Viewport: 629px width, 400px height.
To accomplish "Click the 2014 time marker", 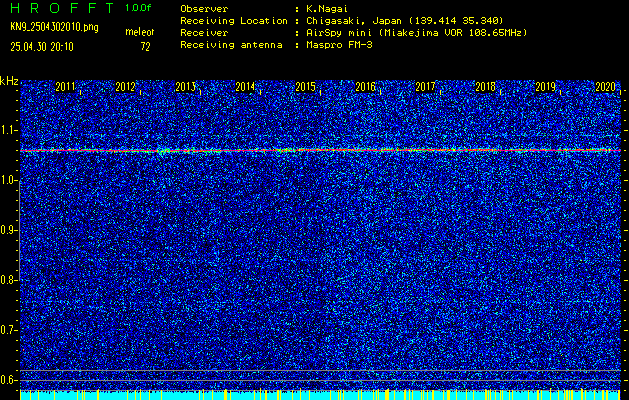I will pyautogui.click(x=245, y=87).
